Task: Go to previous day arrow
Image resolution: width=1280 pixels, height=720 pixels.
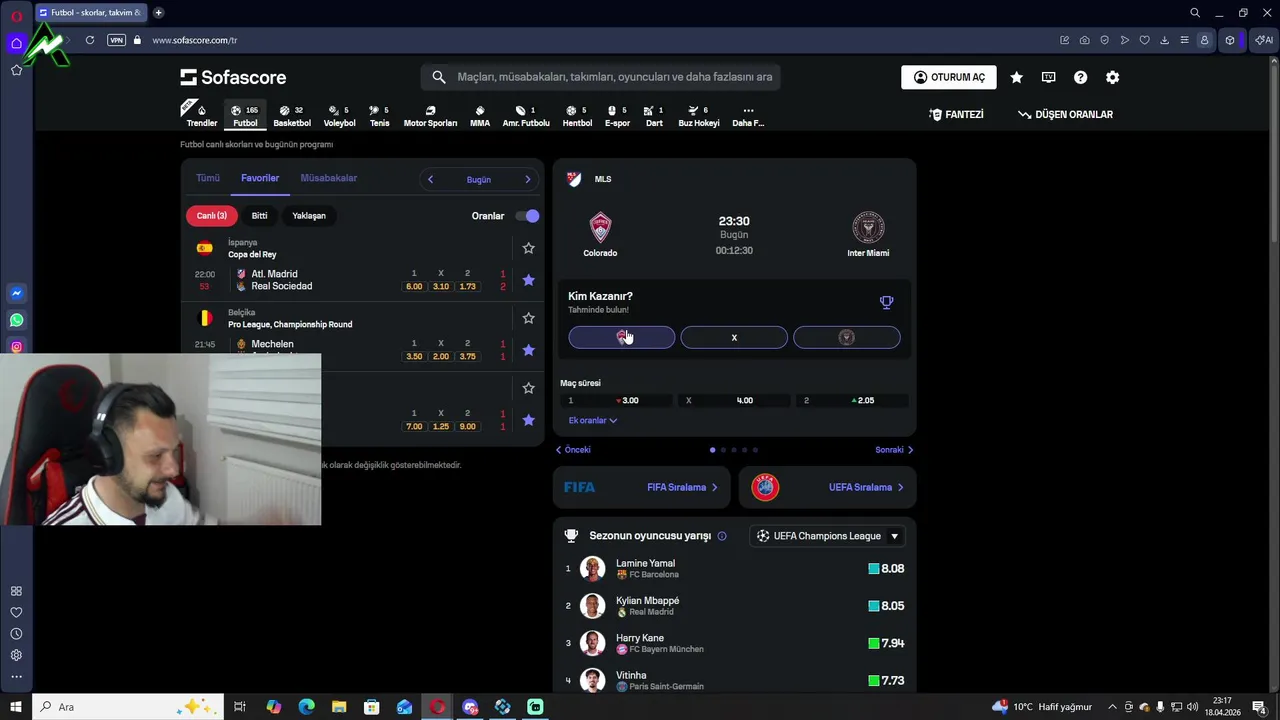Action: pyautogui.click(x=430, y=180)
